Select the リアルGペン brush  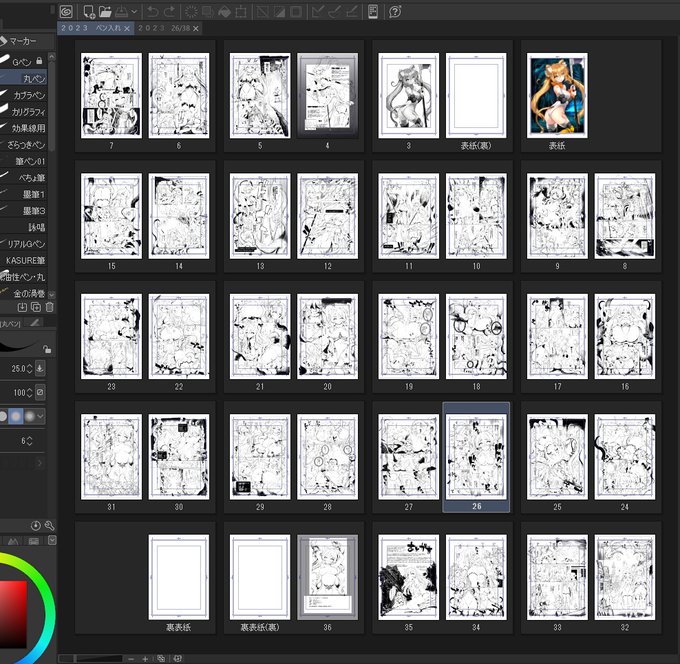click(23, 244)
